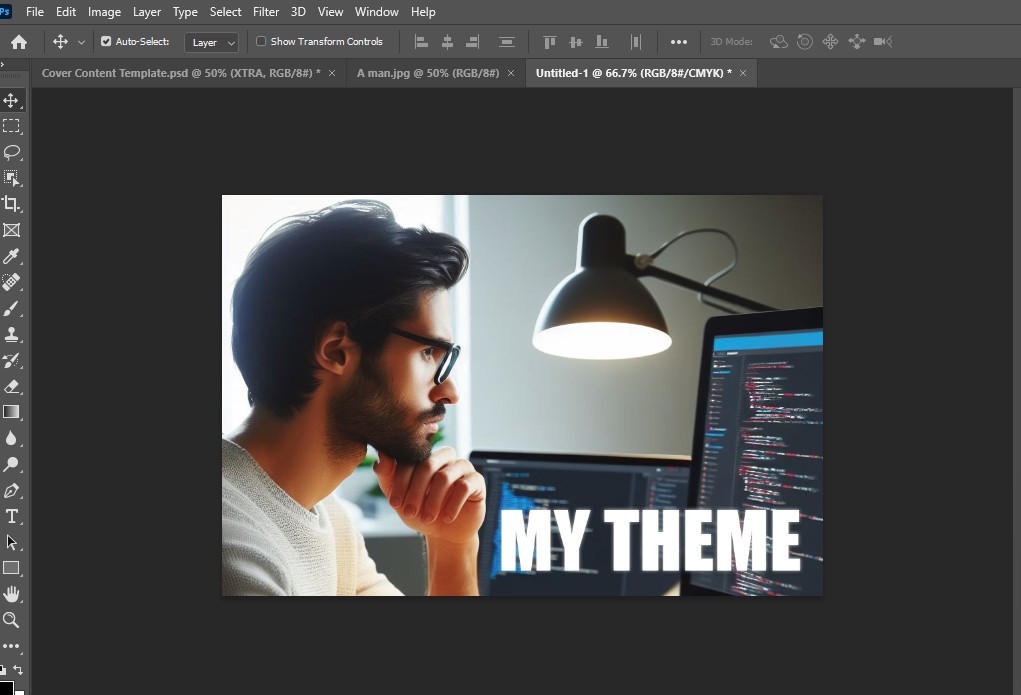
Task: Close the A man.jpg tab
Action: (x=511, y=73)
